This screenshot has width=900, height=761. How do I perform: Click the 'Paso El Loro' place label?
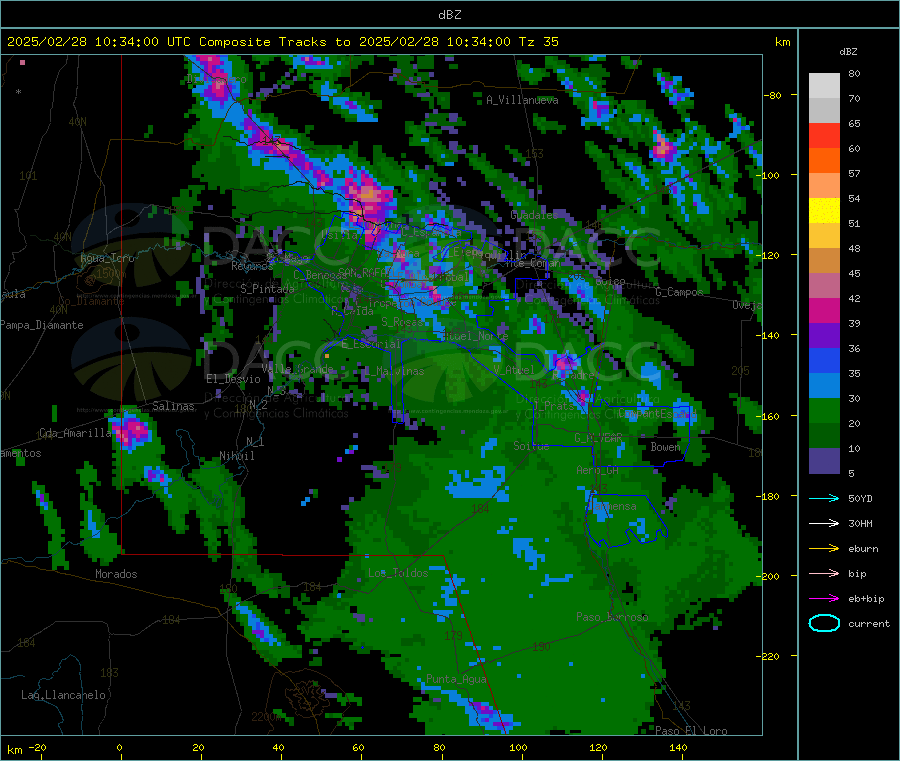coord(692,731)
